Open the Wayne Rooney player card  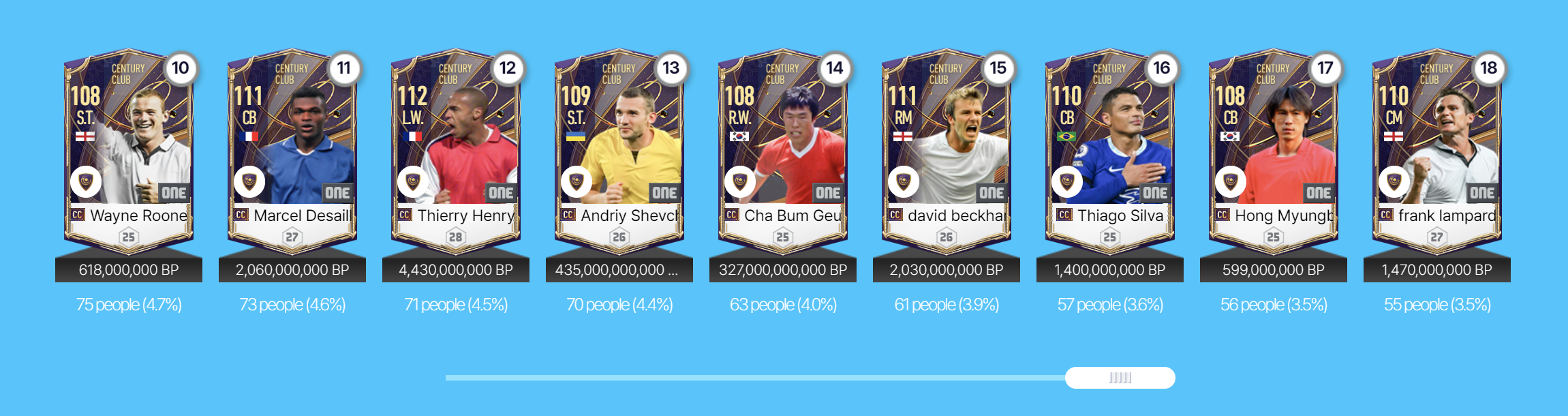pyautogui.click(x=129, y=151)
